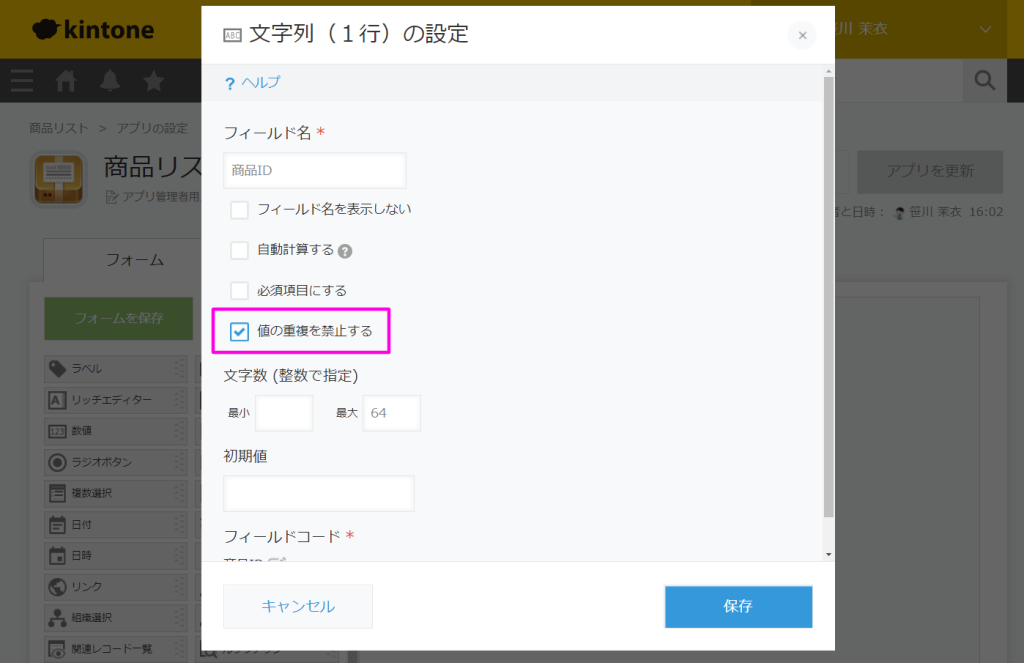Select the ラベル field icon
Viewport: 1024px width, 663px height.
click(57, 368)
